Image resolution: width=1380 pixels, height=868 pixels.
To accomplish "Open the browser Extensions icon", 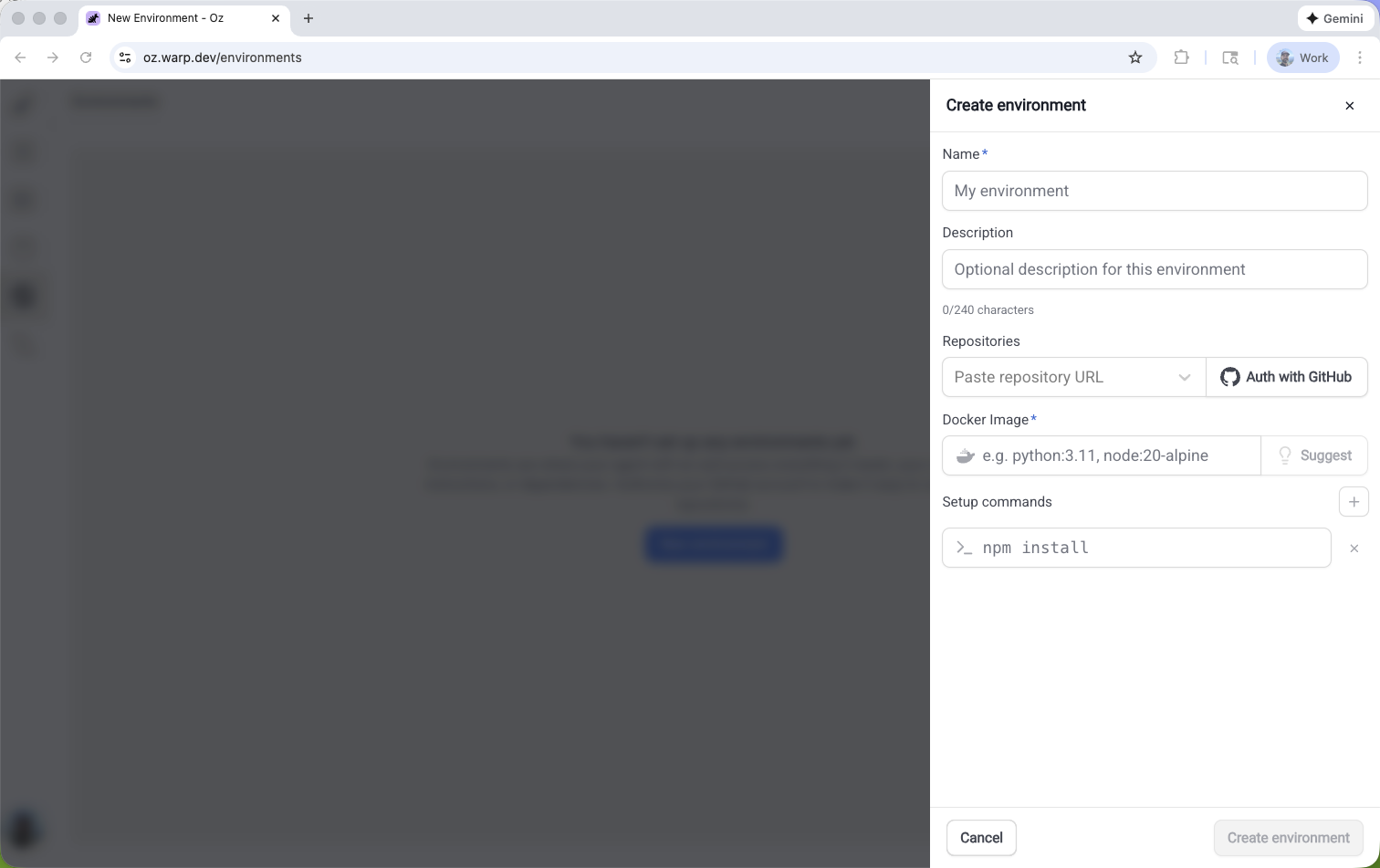I will [1181, 58].
